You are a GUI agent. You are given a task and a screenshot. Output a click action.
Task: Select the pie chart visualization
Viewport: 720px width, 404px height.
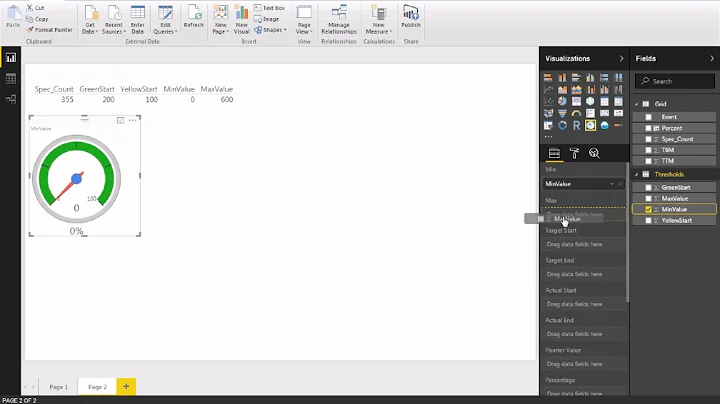(562, 101)
